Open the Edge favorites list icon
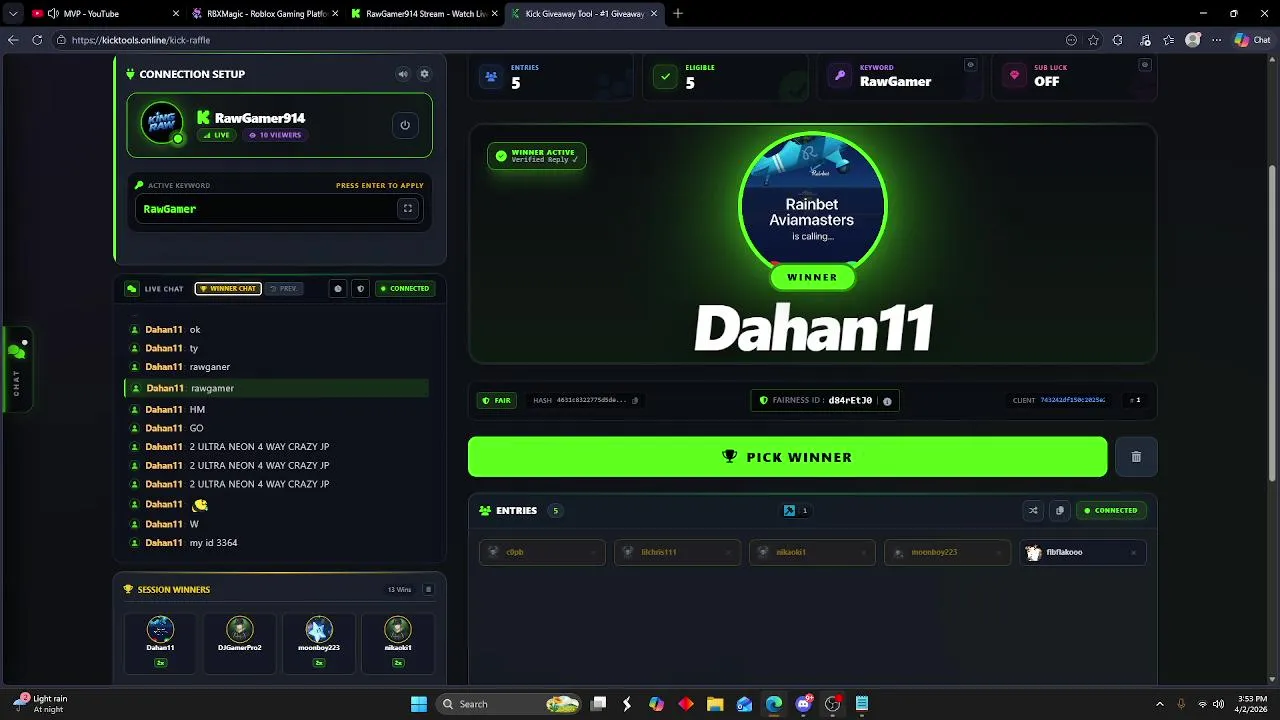Viewport: 1280px width, 720px height. [1169, 40]
